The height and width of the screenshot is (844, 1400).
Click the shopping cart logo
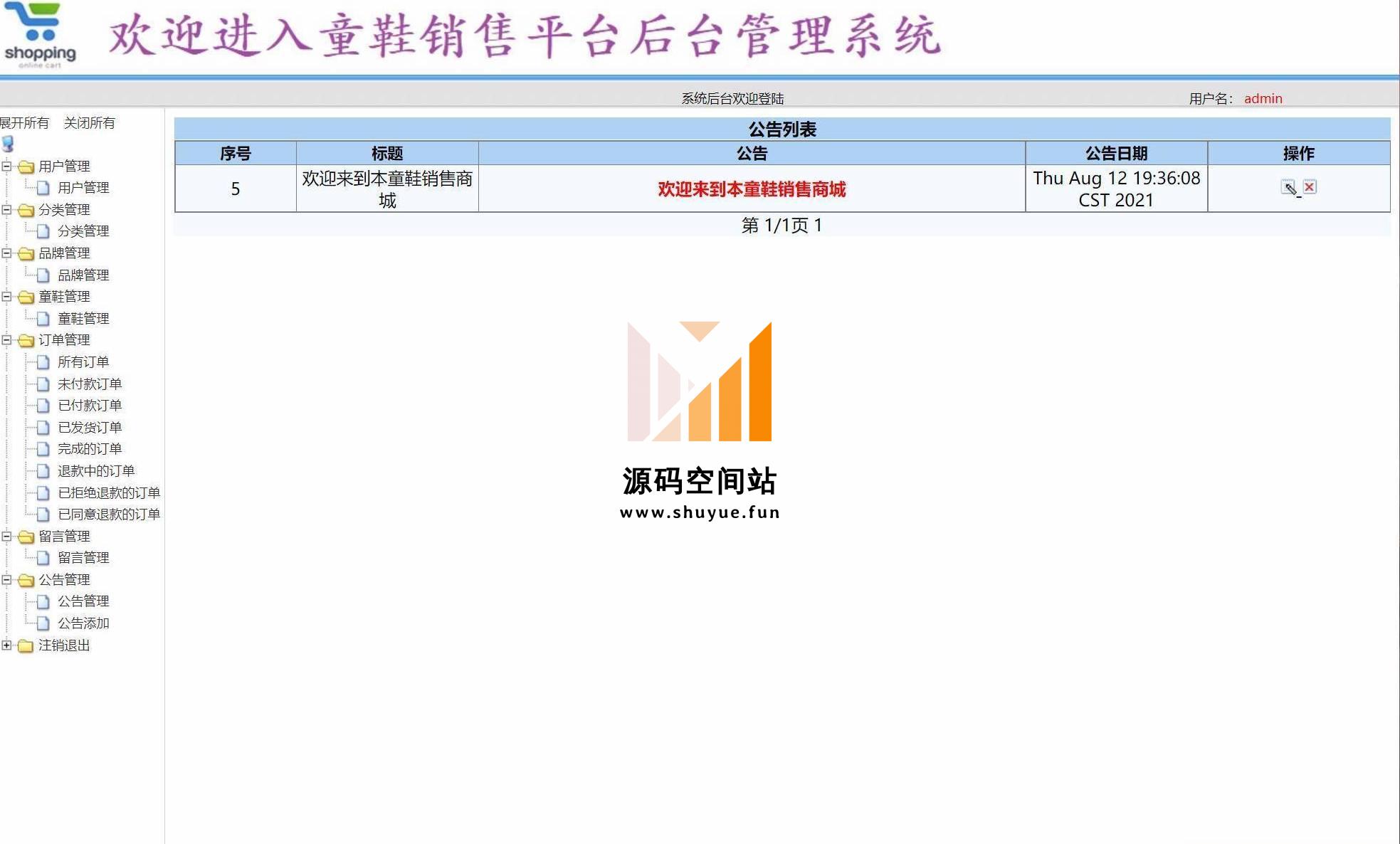coord(40,34)
